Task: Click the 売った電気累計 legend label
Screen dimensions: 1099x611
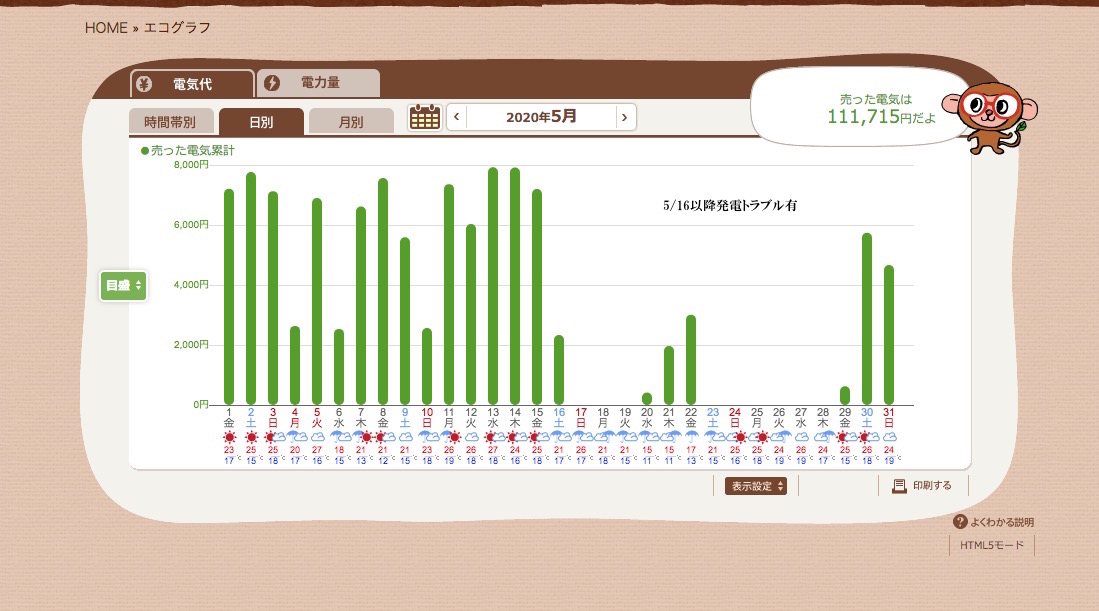Action: [193, 150]
